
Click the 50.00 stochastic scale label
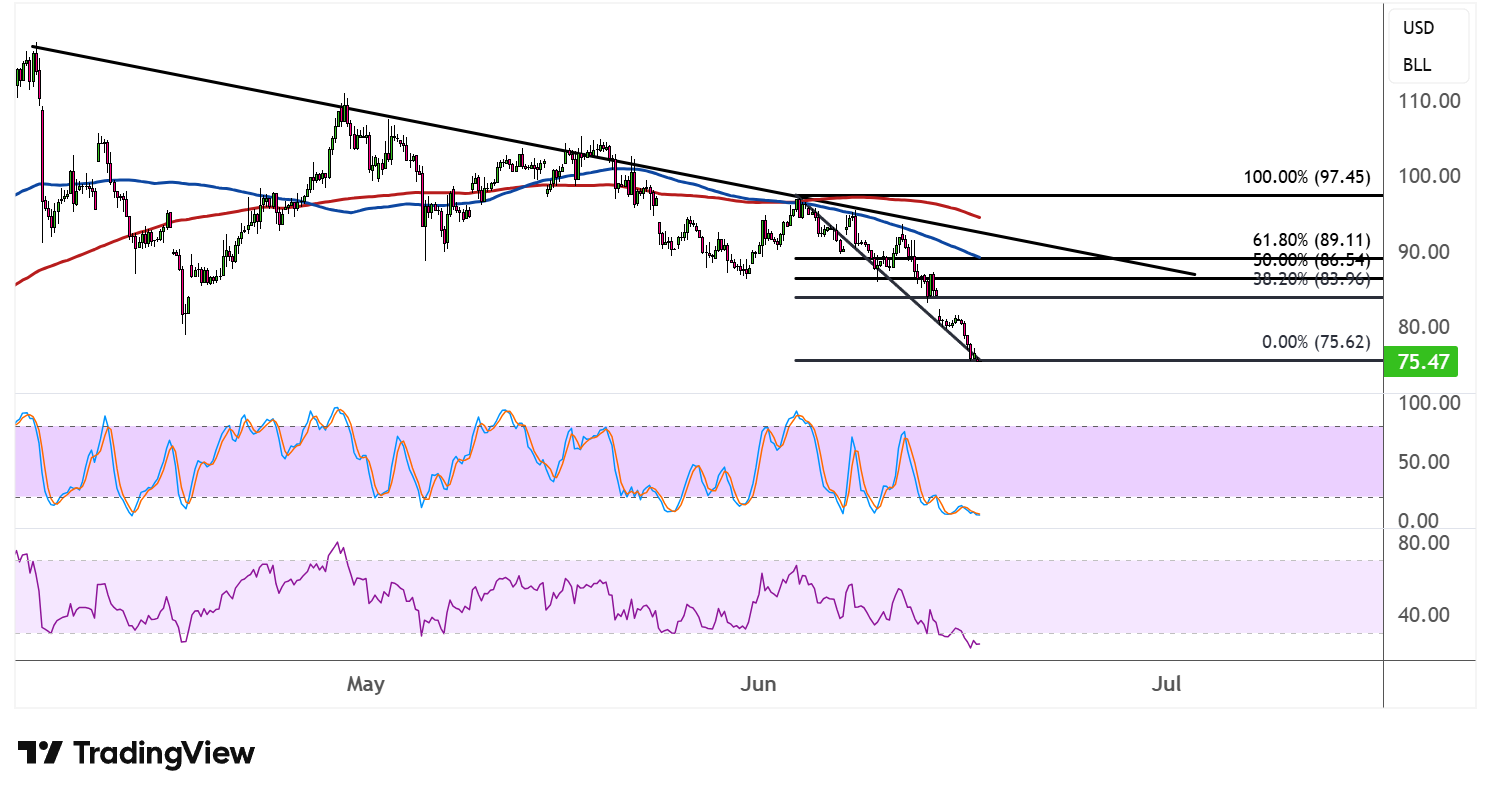pyautogui.click(x=1426, y=462)
